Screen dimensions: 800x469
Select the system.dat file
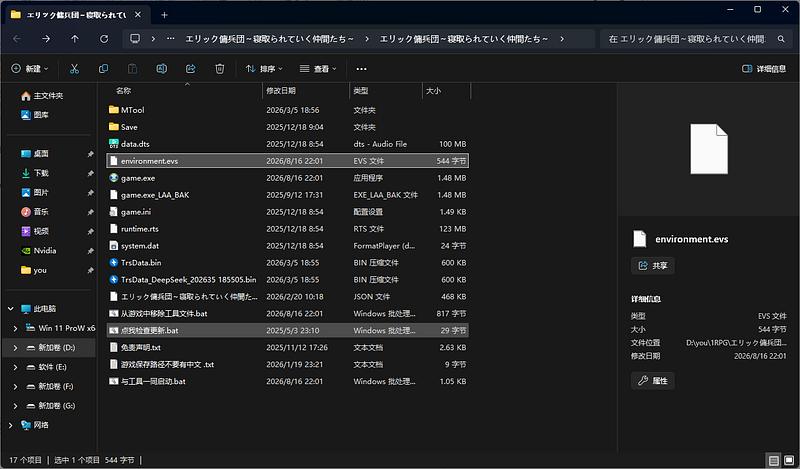[x=288, y=245]
